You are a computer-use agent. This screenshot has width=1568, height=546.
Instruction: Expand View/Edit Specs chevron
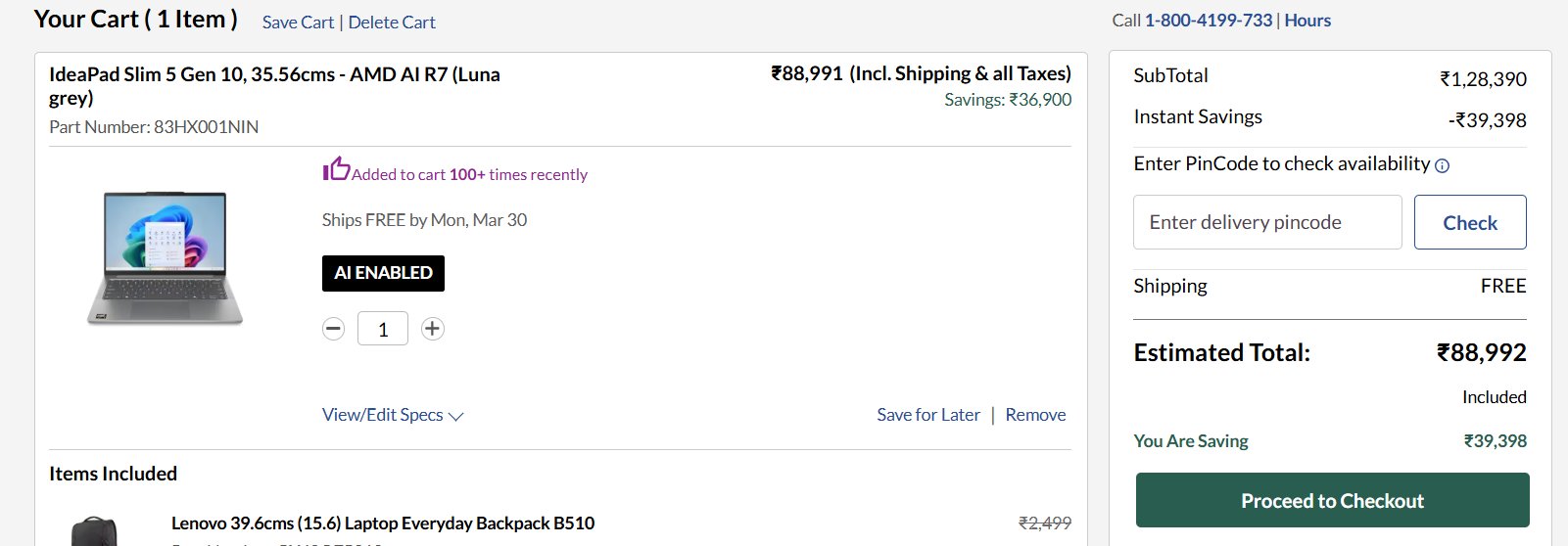pos(456,416)
